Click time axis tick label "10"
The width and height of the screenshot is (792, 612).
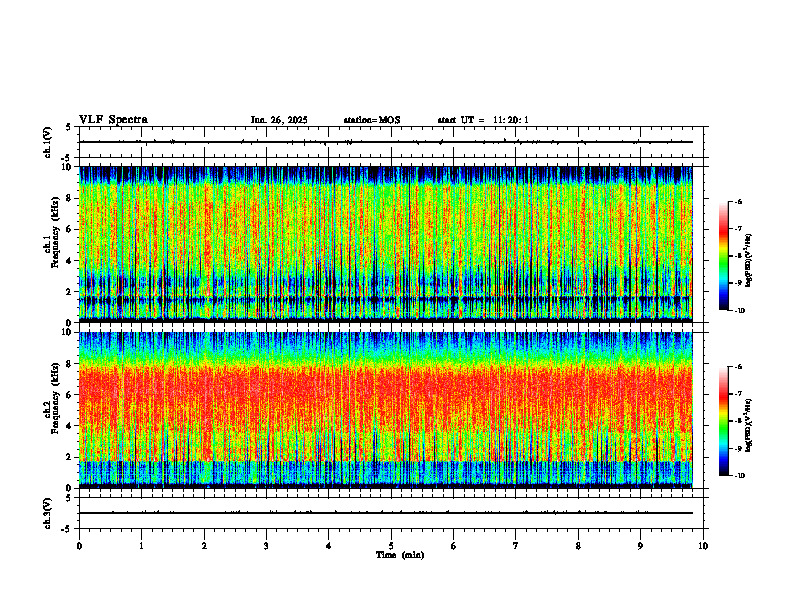703,546
